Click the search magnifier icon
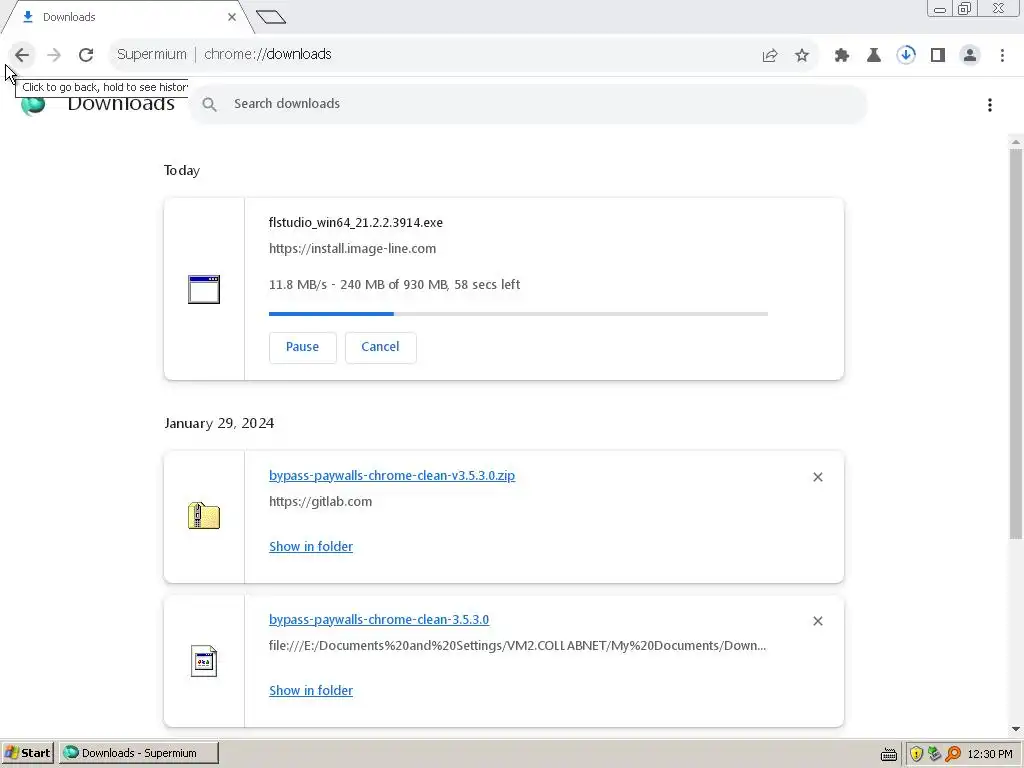 pos(210,104)
